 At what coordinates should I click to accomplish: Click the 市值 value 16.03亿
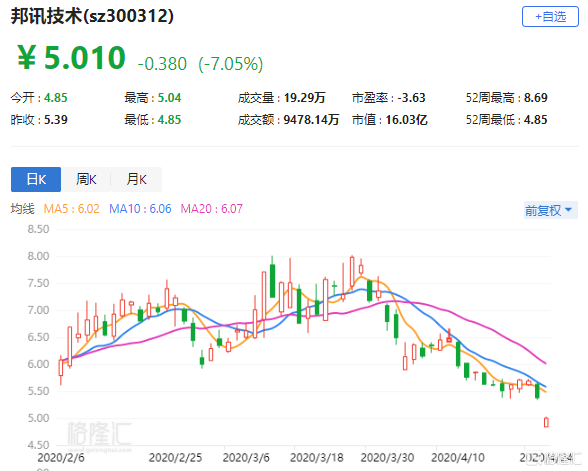(406, 120)
